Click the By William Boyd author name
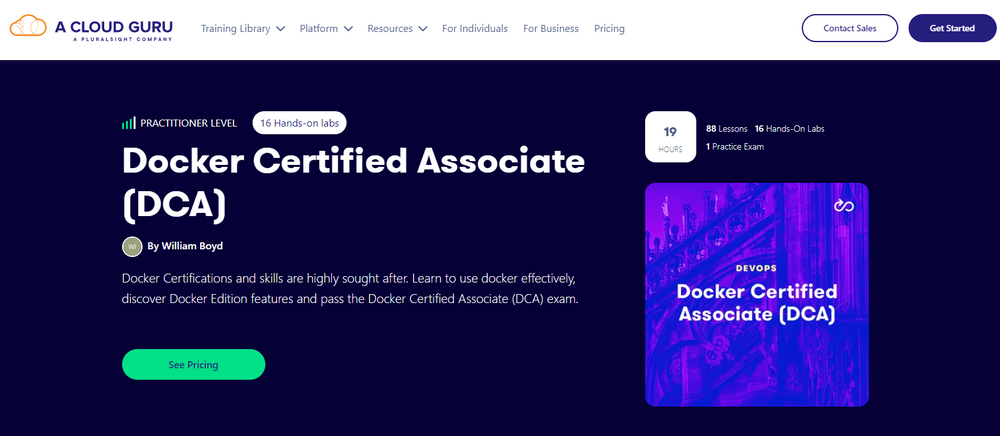 click(x=185, y=246)
